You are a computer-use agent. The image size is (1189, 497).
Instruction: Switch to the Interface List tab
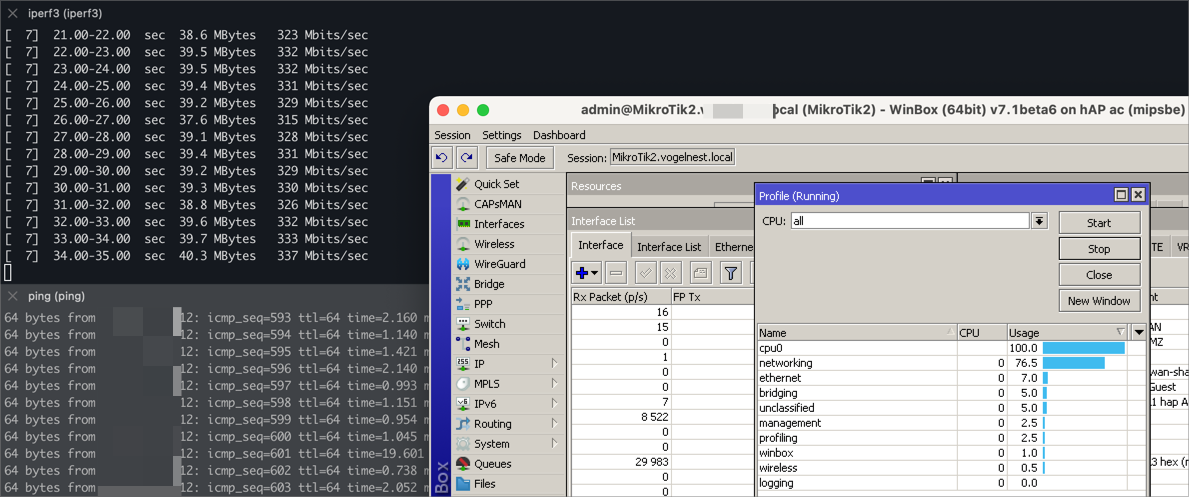pyautogui.click(x=669, y=247)
